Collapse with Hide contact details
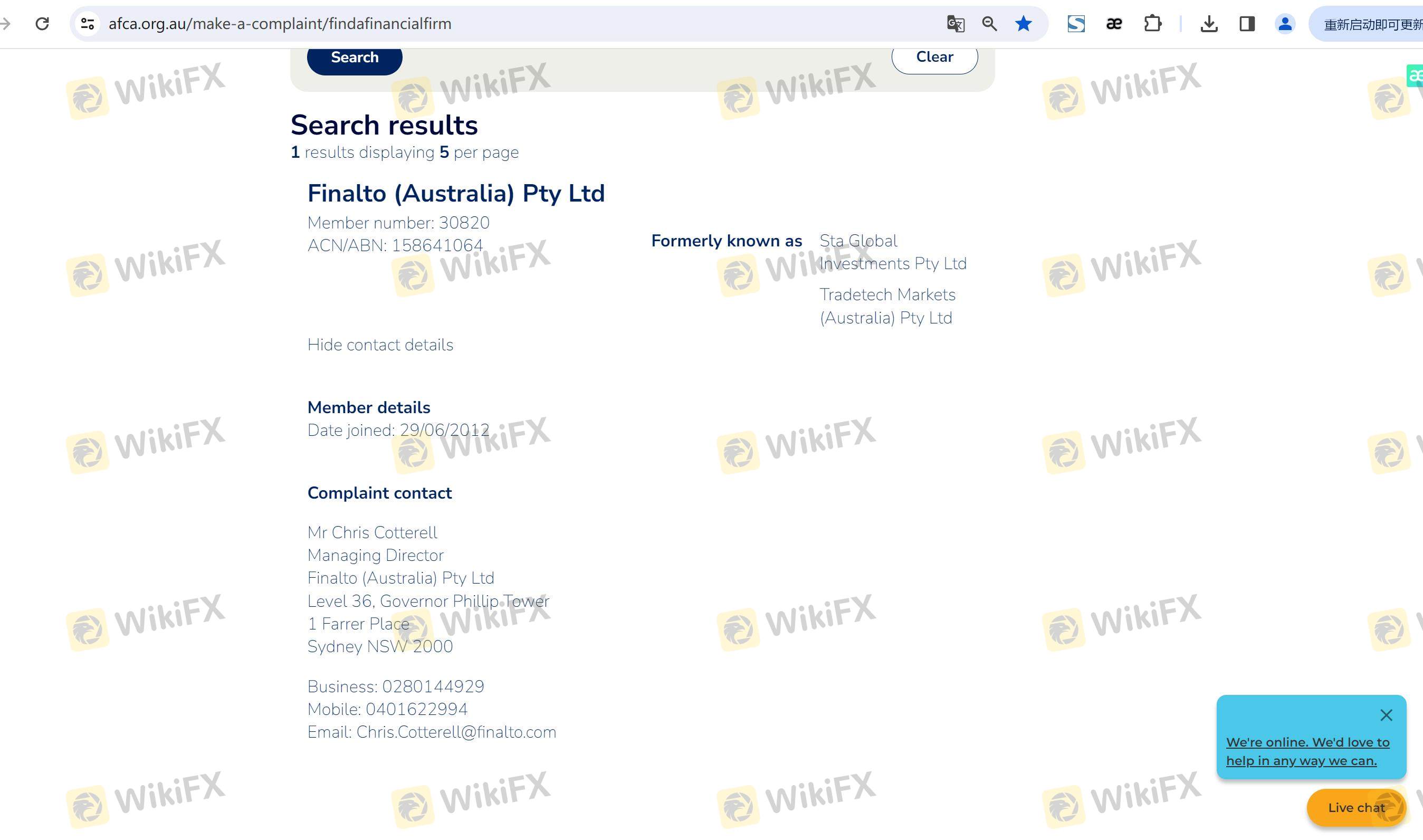The image size is (1423, 840). [380, 345]
